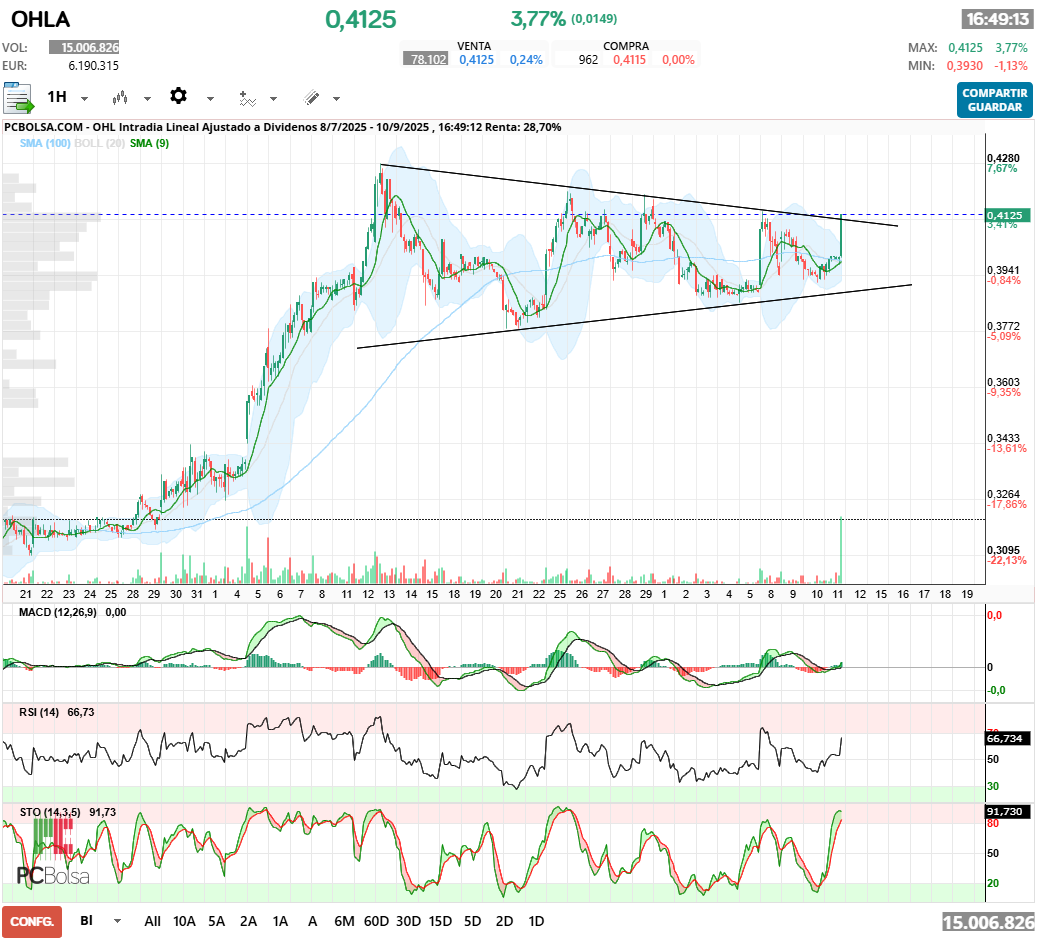This screenshot has height=943, width=1048.
Task: Click the 0,3603 price axis label
Action: coord(1003,382)
